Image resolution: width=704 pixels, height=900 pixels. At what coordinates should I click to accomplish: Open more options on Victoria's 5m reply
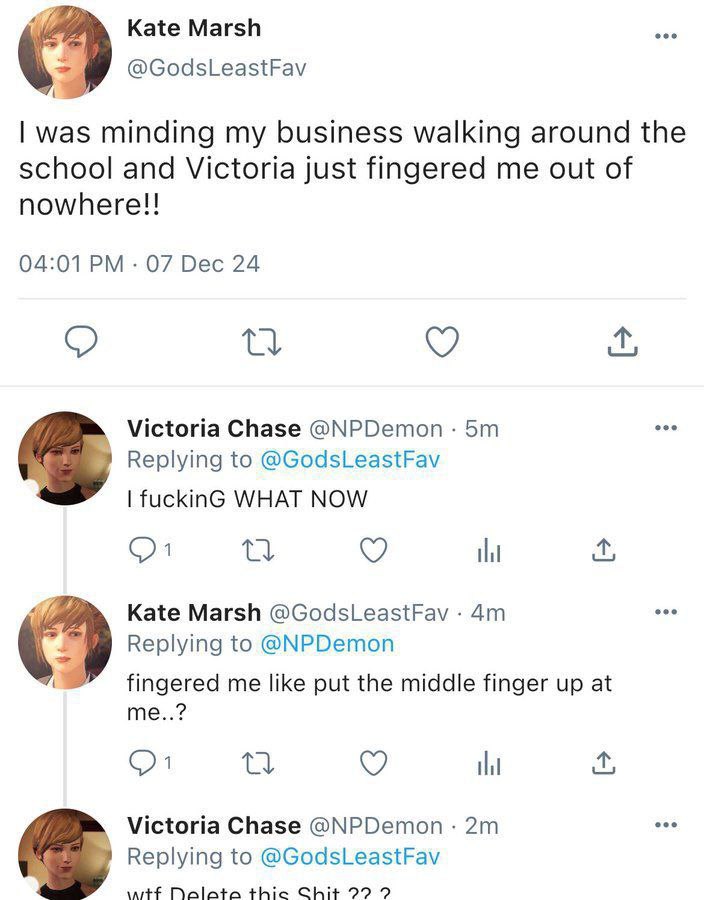(x=666, y=428)
